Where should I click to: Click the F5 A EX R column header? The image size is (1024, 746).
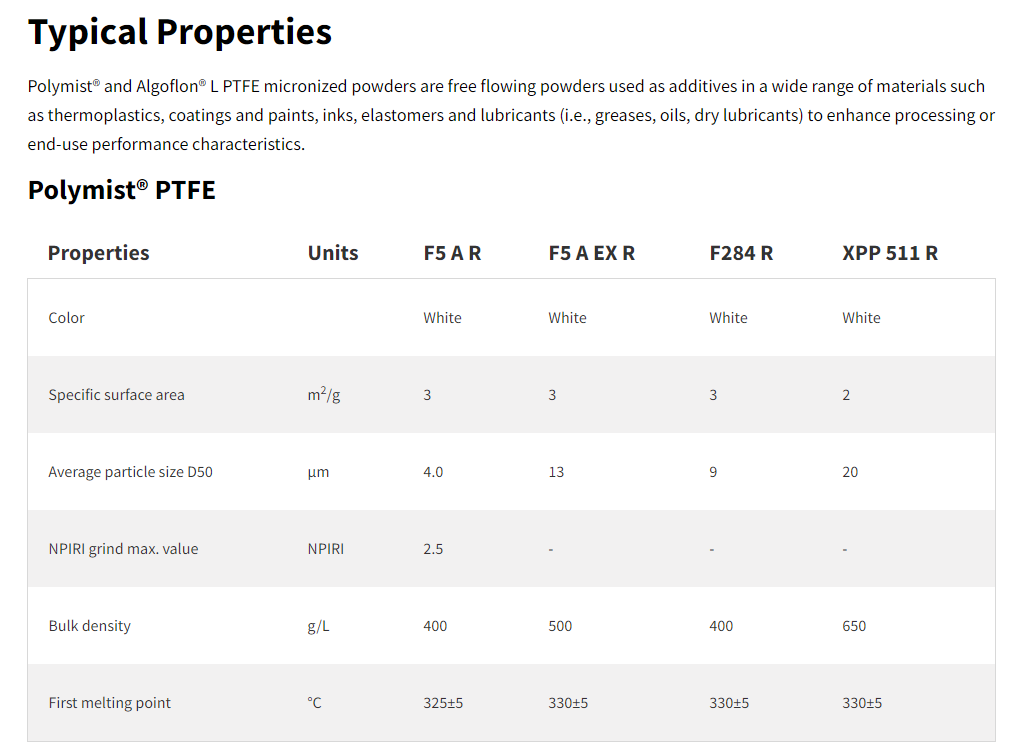click(x=591, y=253)
